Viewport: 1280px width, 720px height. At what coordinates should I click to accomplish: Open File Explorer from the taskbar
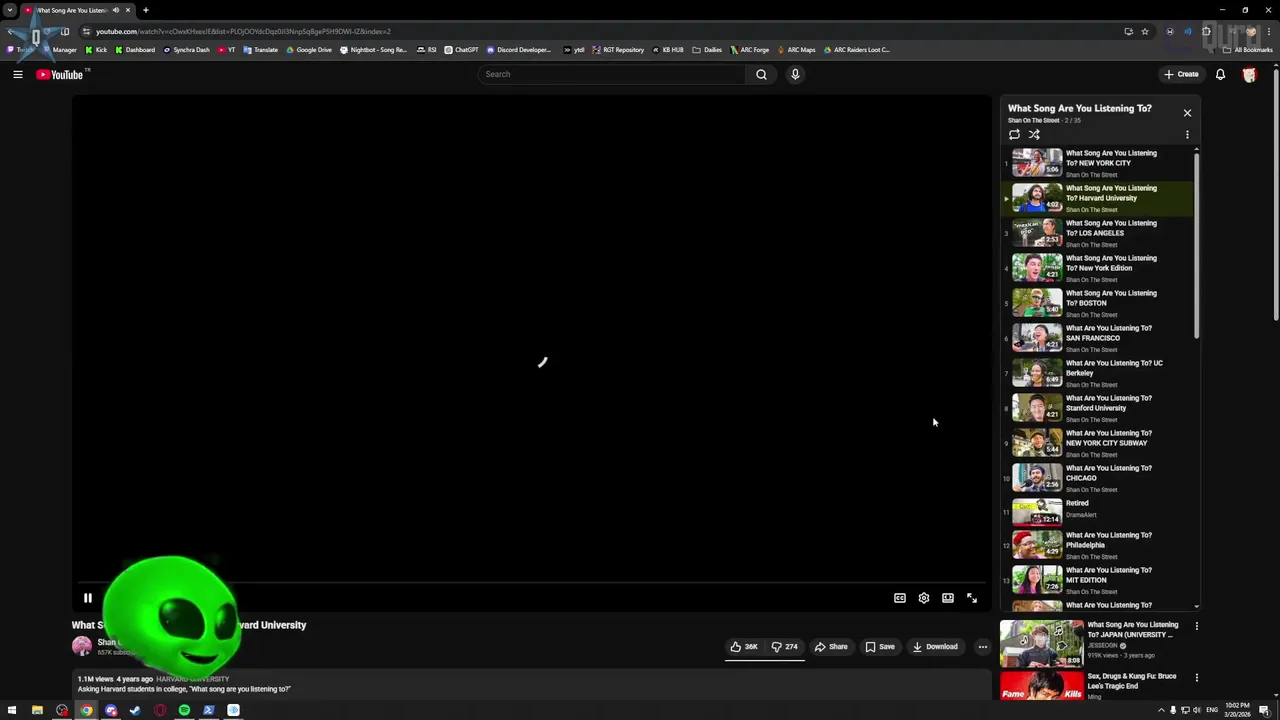pos(37,710)
